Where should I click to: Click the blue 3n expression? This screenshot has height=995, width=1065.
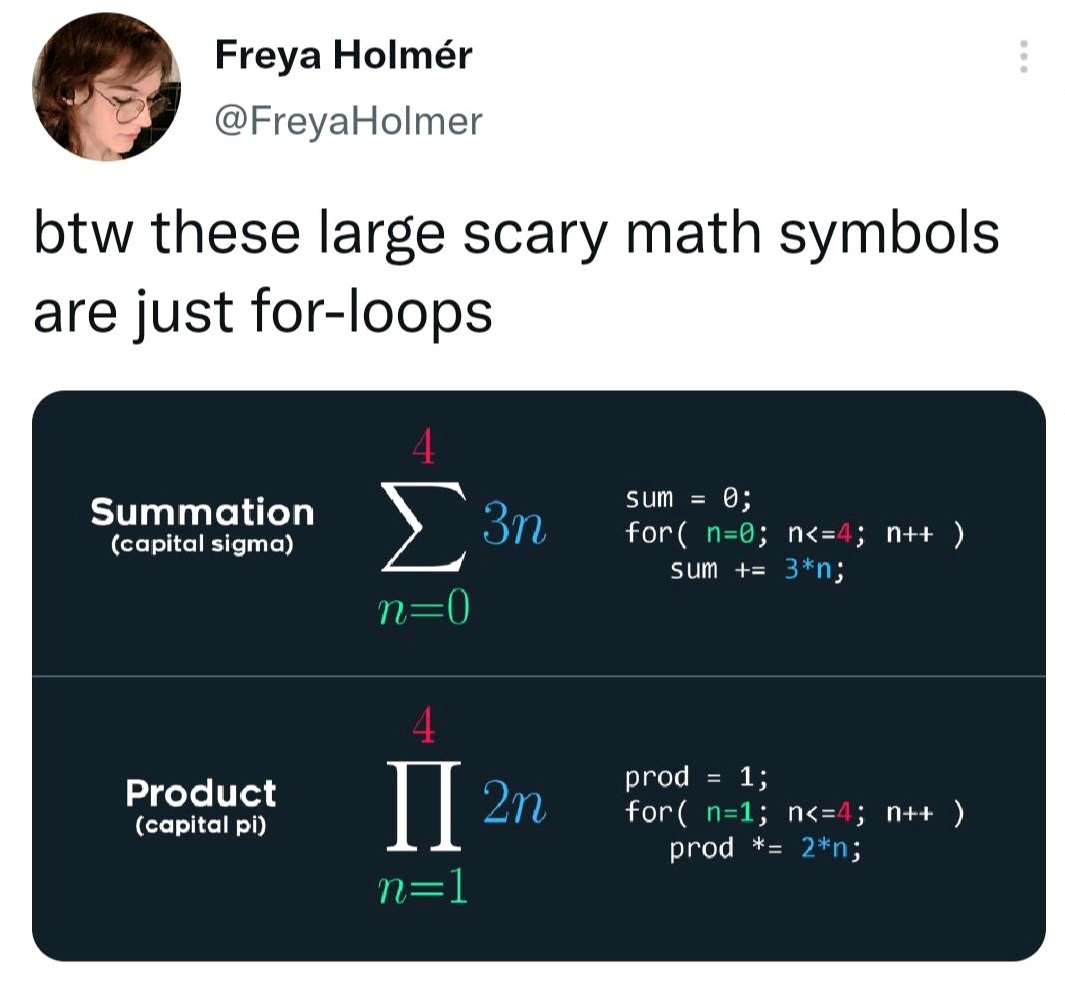514,523
